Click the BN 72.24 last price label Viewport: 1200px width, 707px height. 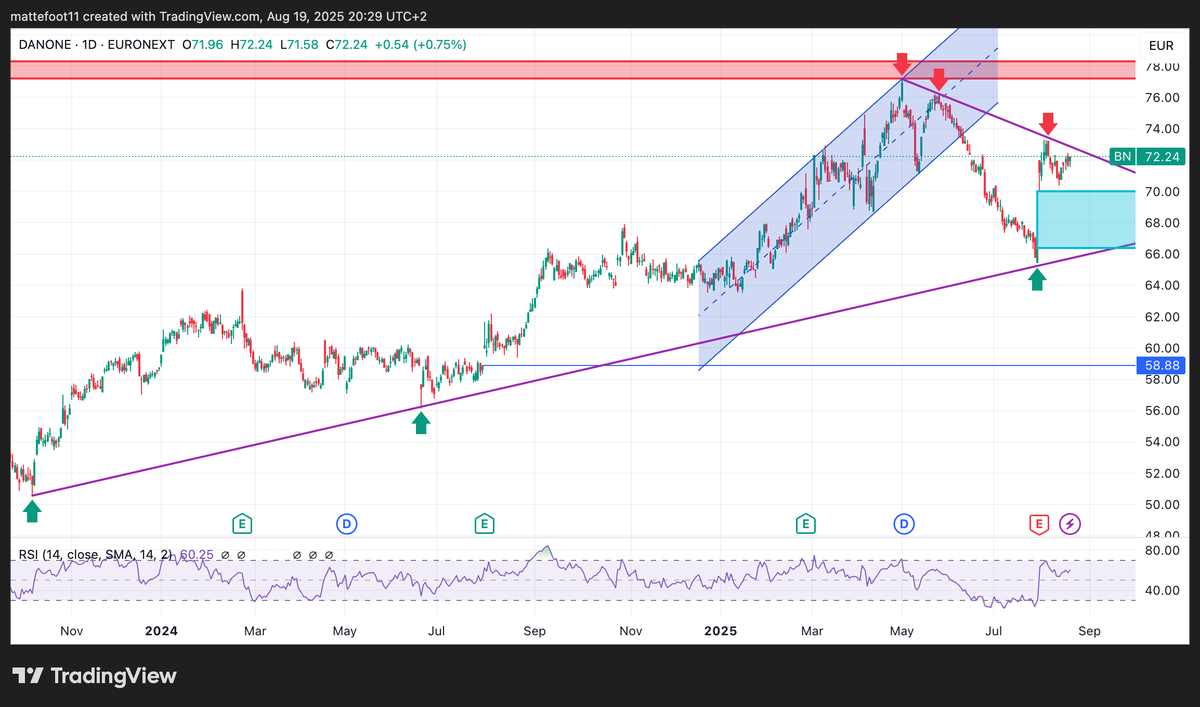[1147, 157]
